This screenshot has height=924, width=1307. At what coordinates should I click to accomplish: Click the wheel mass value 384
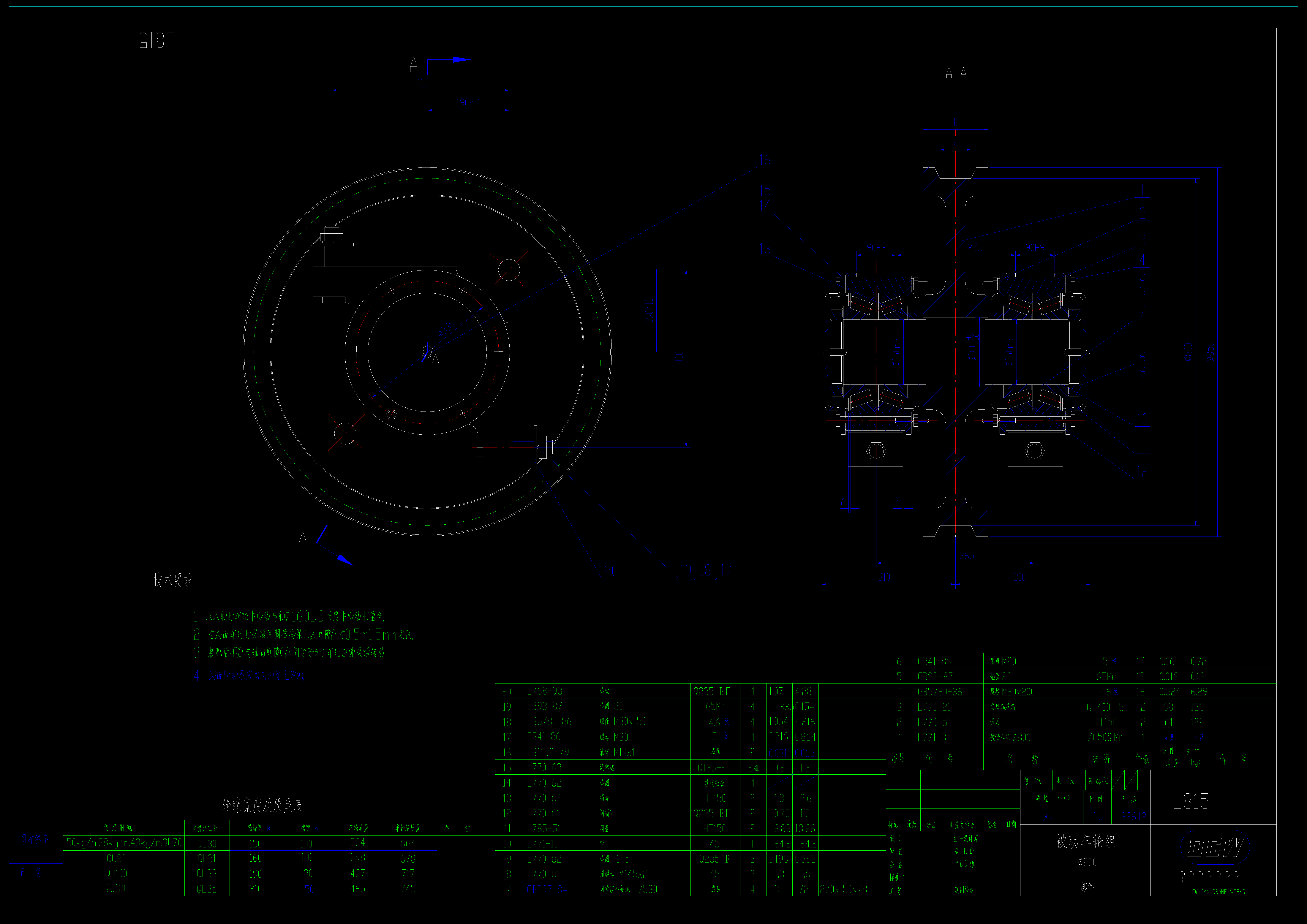pyautogui.click(x=358, y=843)
